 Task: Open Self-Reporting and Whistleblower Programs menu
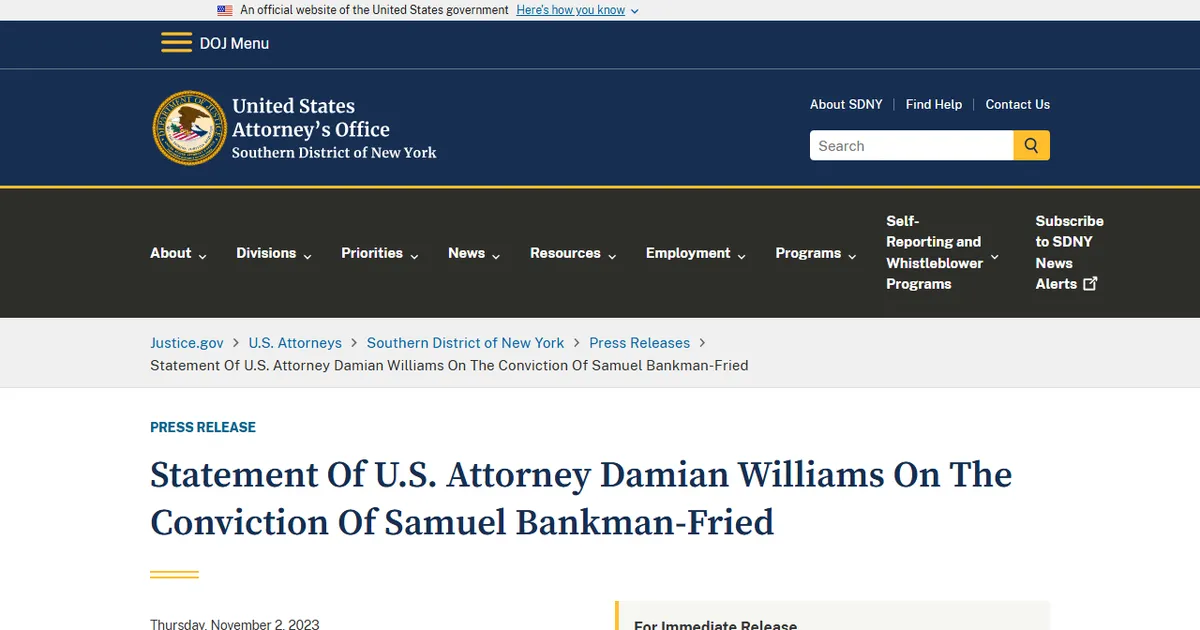pyautogui.click(x=934, y=252)
